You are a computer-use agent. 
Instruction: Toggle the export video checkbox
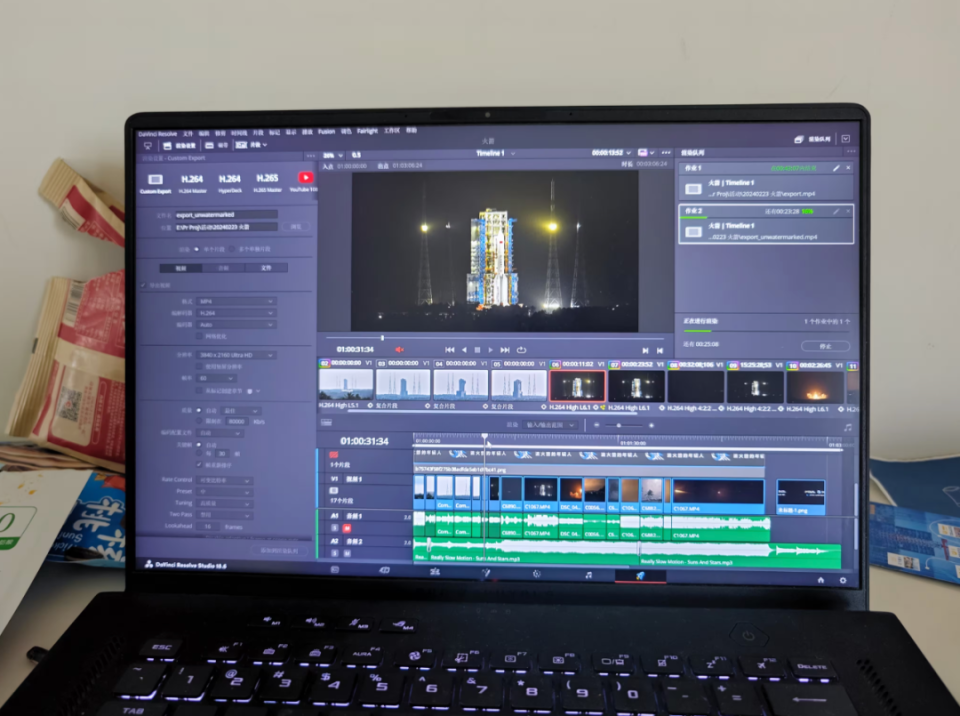143,285
